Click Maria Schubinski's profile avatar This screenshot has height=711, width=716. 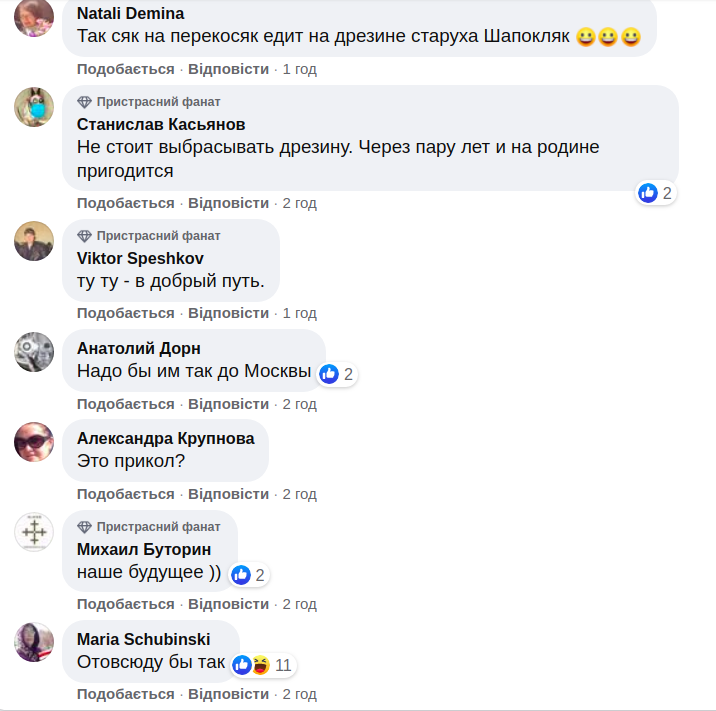click(x=34, y=642)
